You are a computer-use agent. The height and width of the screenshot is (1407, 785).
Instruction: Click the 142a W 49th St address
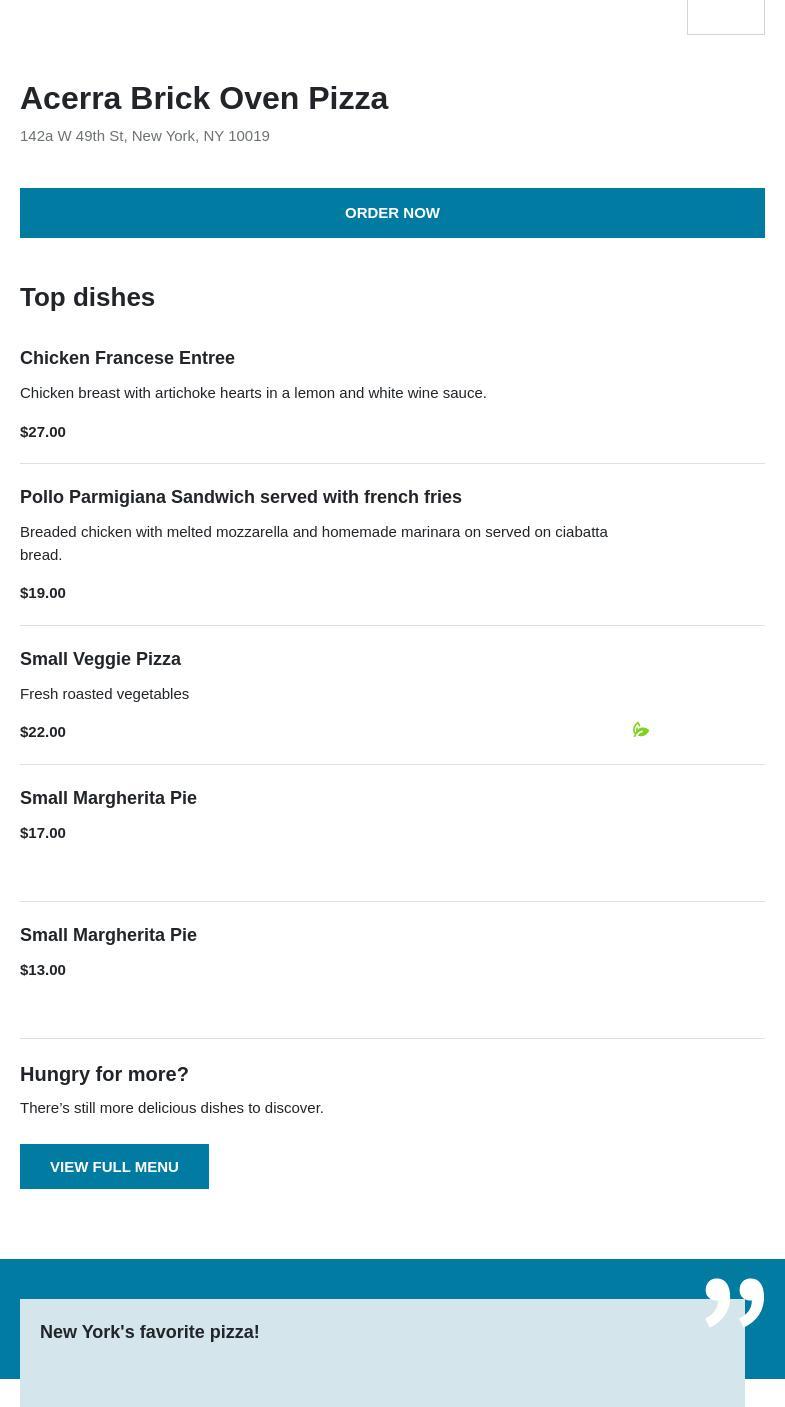coord(145,136)
